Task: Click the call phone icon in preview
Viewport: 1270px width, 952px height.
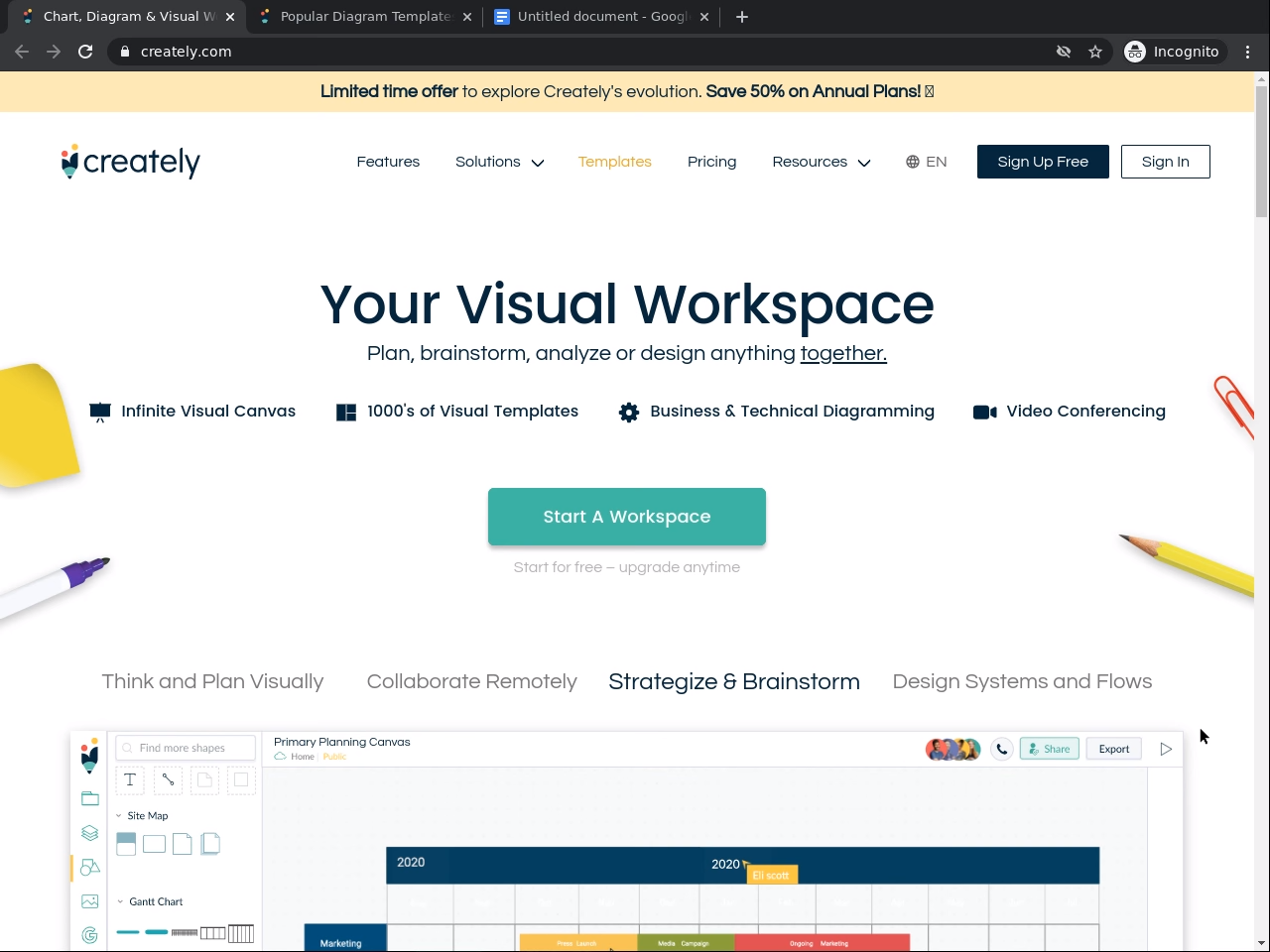Action: point(1002,750)
